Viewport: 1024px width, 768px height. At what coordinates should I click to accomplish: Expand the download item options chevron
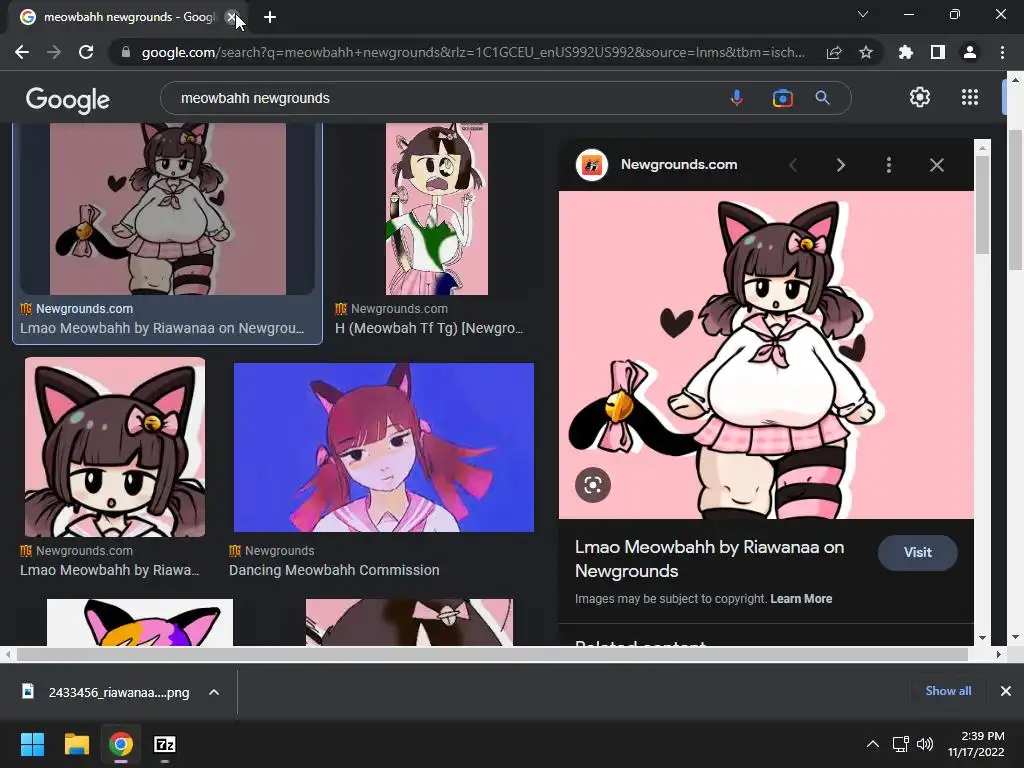(214, 692)
